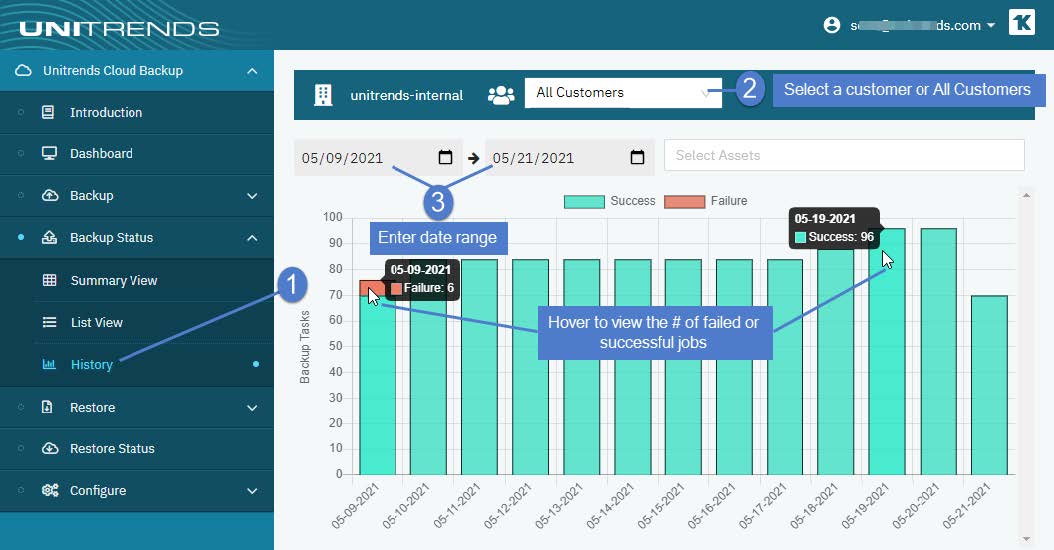Open the user account avatar icon
This screenshot has height=550, width=1054.
(832, 26)
